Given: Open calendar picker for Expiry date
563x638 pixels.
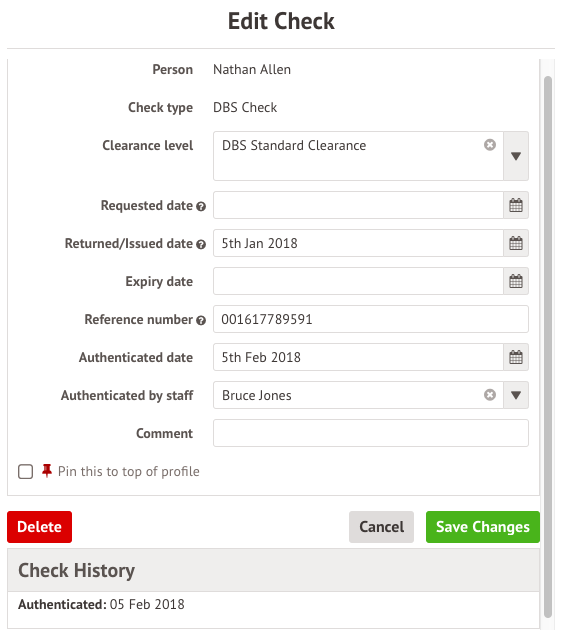Looking at the screenshot, I should [x=516, y=281].
